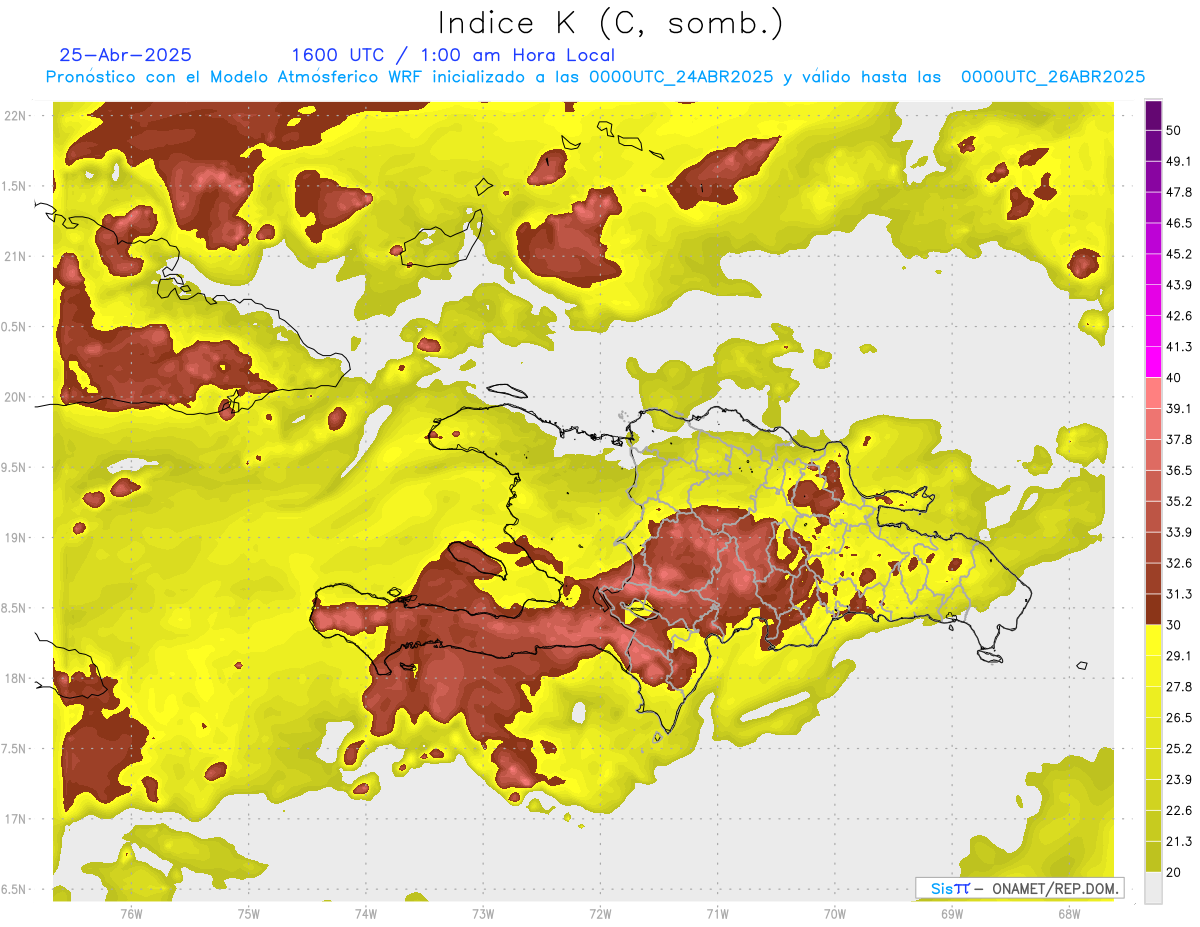The width and height of the screenshot is (1200, 927).
Task: Click the colorbar value "47.8"
Action: click(x=1179, y=192)
